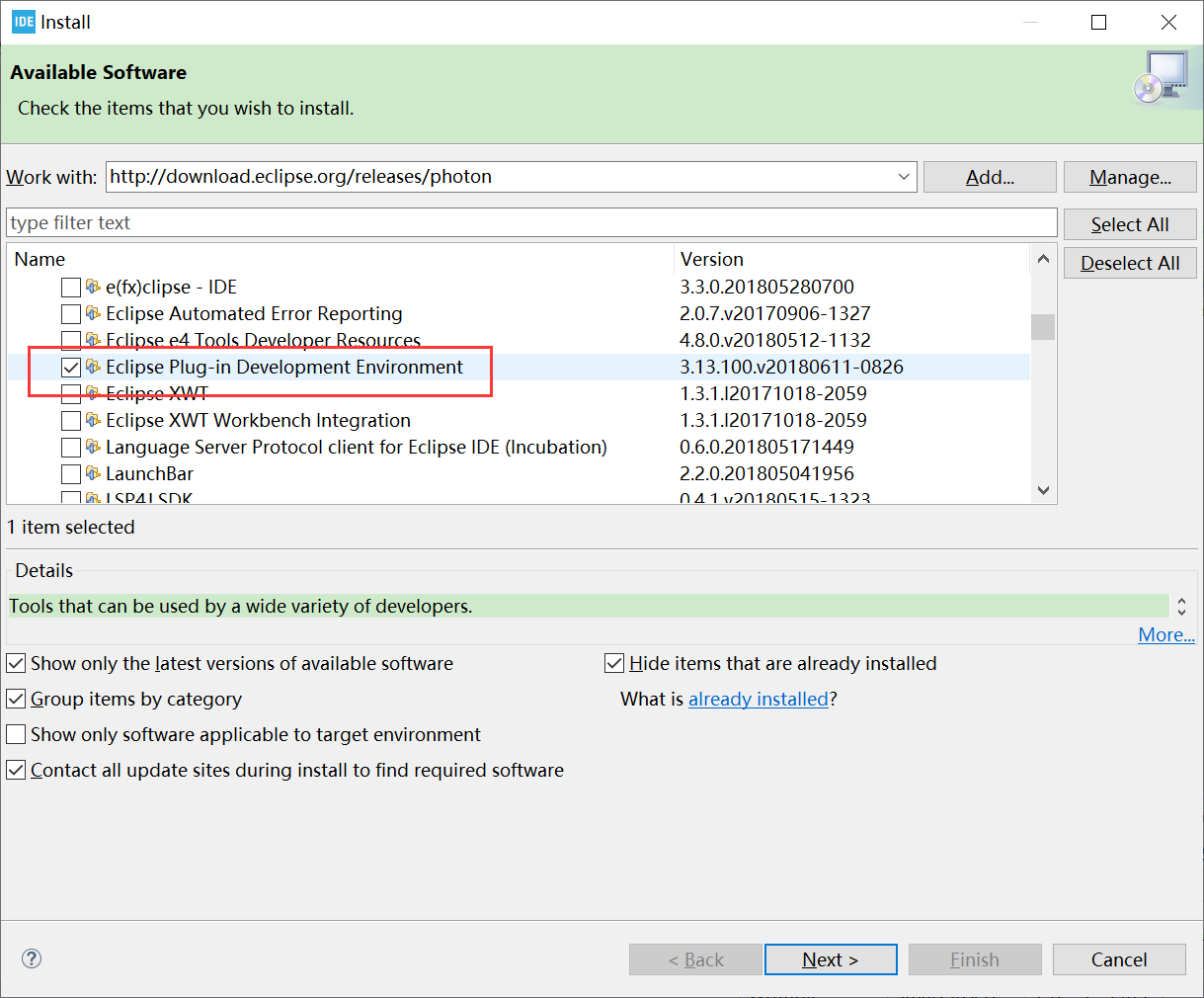Toggle Group items by category
1204x998 pixels.
pyautogui.click(x=16, y=699)
